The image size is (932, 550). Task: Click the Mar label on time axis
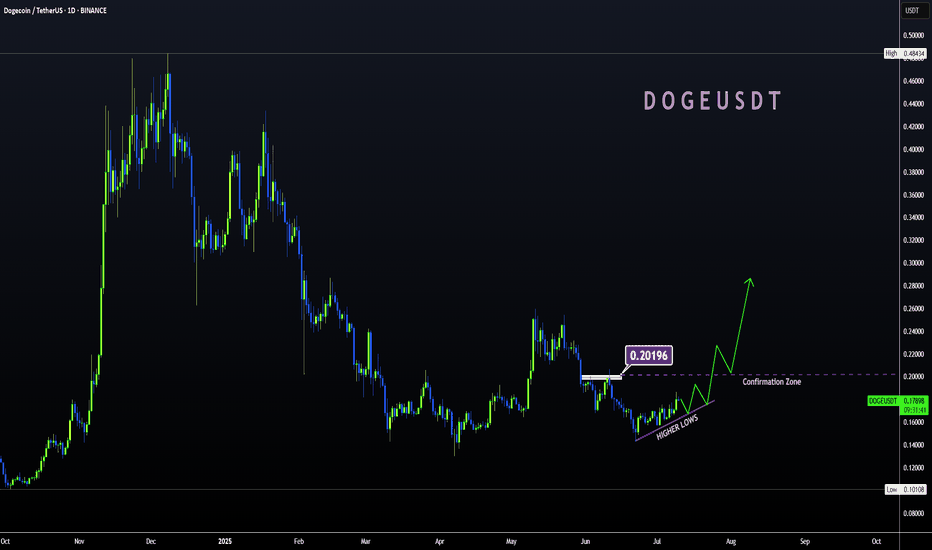pyautogui.click(x=366, y=541)
